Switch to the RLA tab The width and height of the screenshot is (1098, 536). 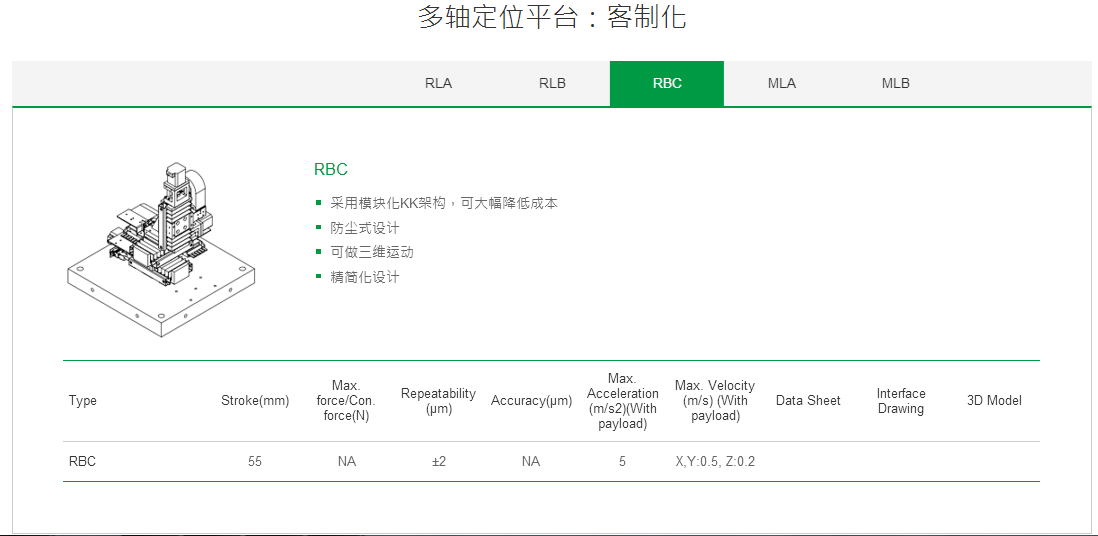pos(438,83)
